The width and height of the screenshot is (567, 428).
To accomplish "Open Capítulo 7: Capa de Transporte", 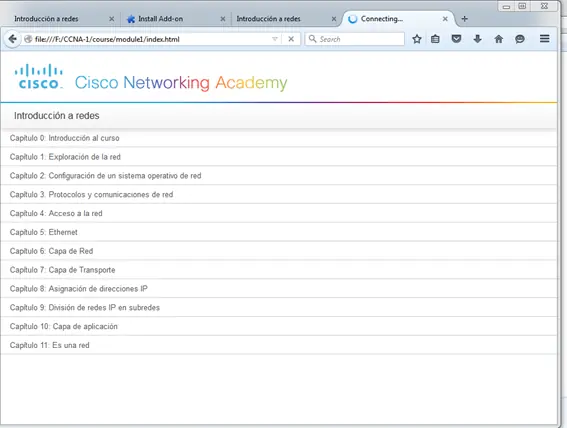I will tap(278, 270).
